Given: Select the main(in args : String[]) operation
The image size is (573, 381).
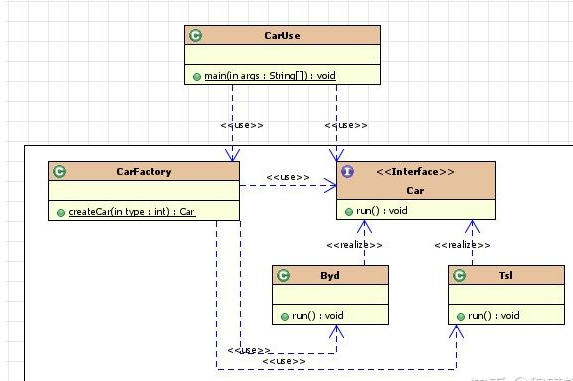Looking at the screenshot, I should (270, 76).
